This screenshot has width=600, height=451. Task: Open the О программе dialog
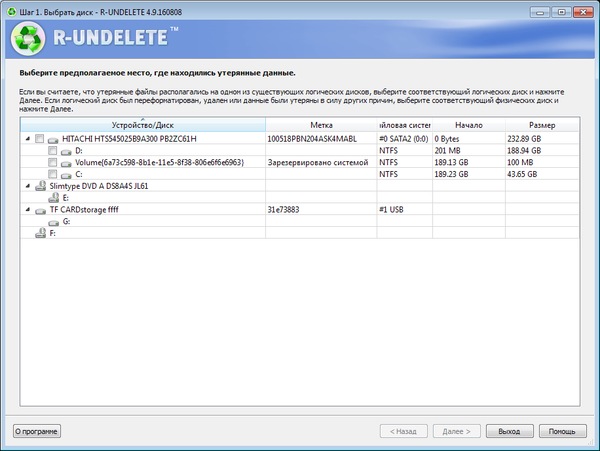coord(37,431)
